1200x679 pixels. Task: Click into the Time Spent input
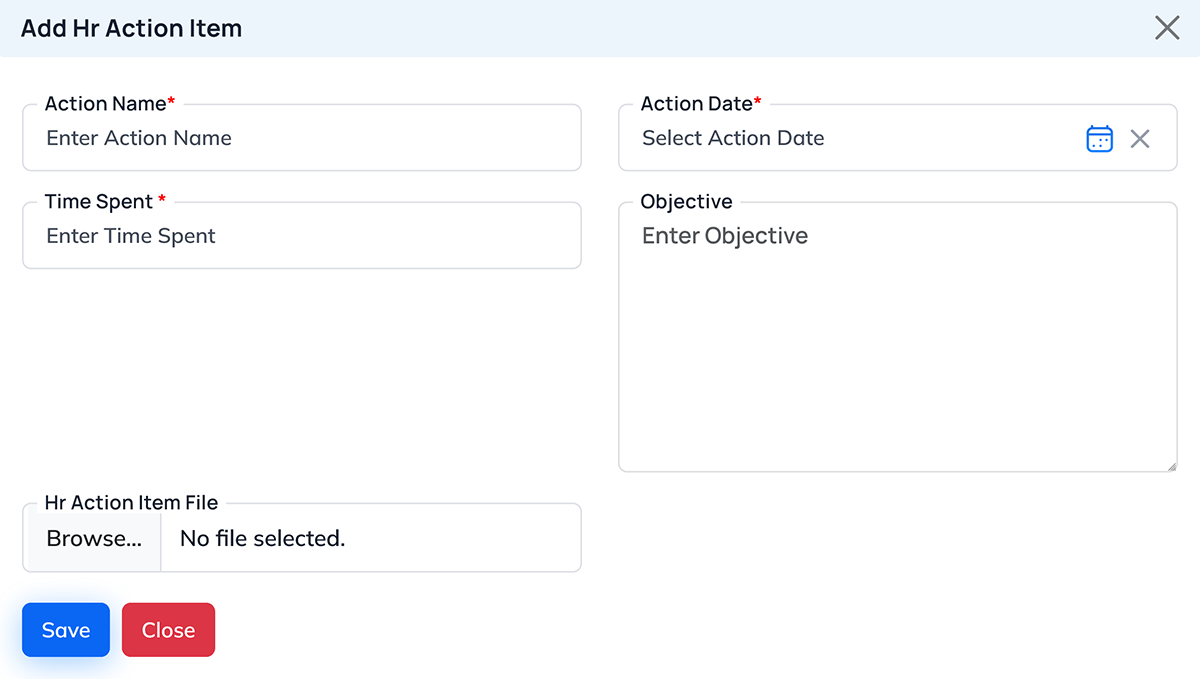[x=300, y=237]
